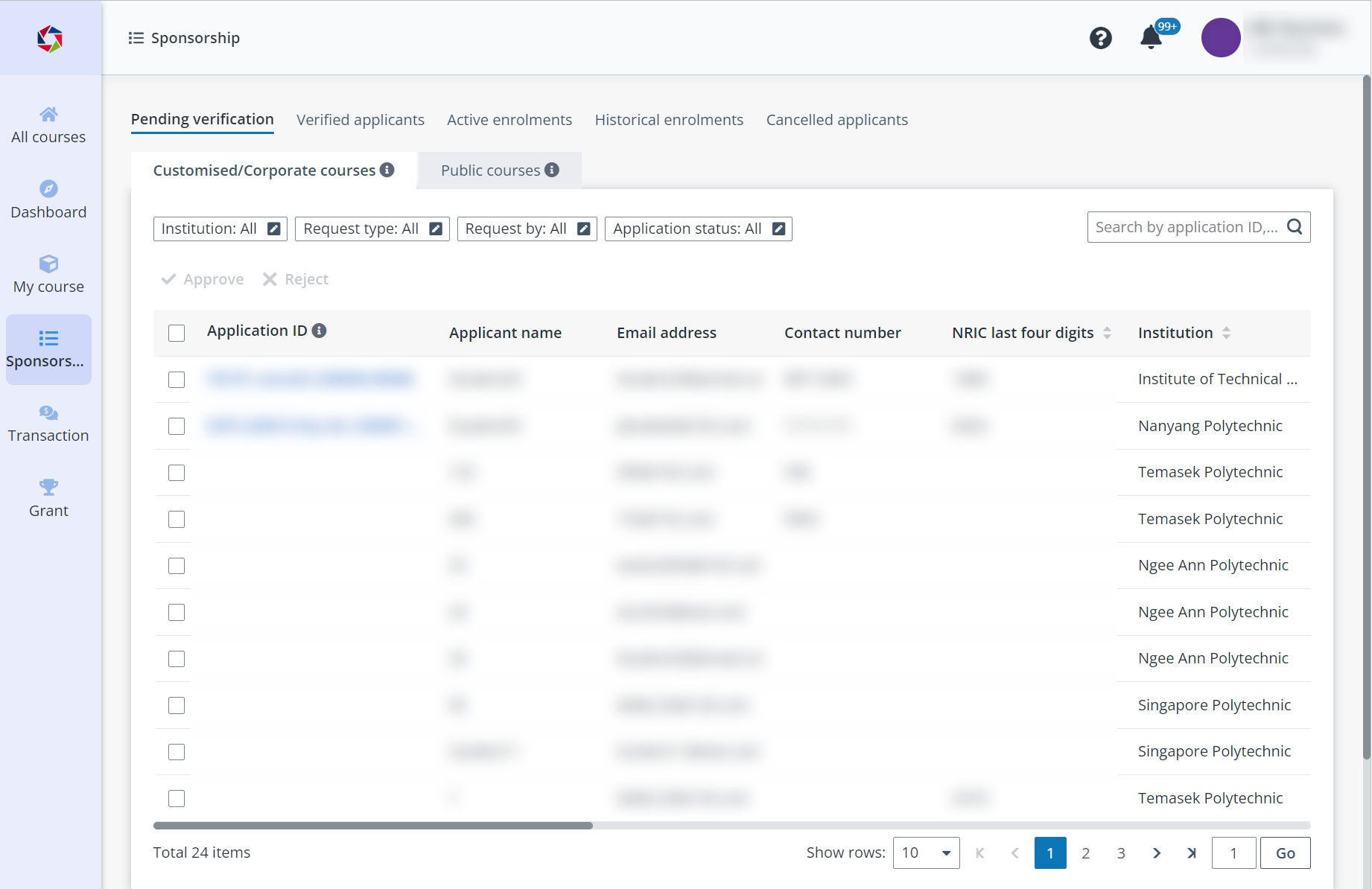Go to page 3
The width and height of the screenshot is (1372, 889).
click(x=1121, y=853)
